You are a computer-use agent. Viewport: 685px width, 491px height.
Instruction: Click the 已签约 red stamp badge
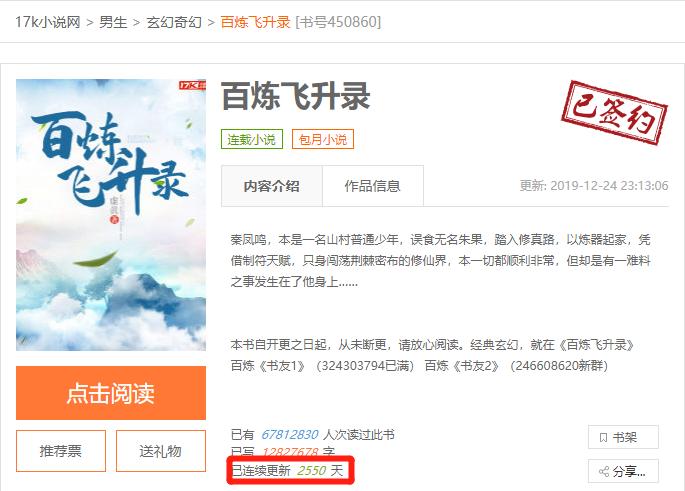pos(615,113)
